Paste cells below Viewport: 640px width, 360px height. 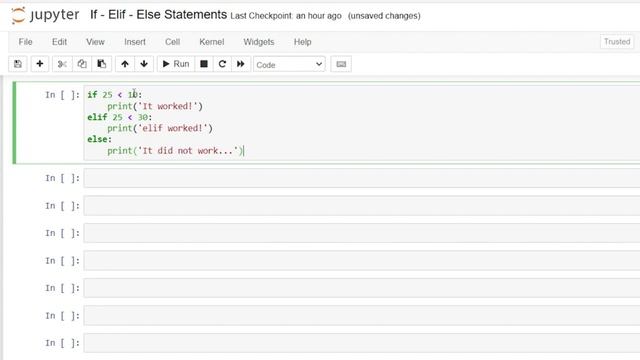tap(102, 64)
